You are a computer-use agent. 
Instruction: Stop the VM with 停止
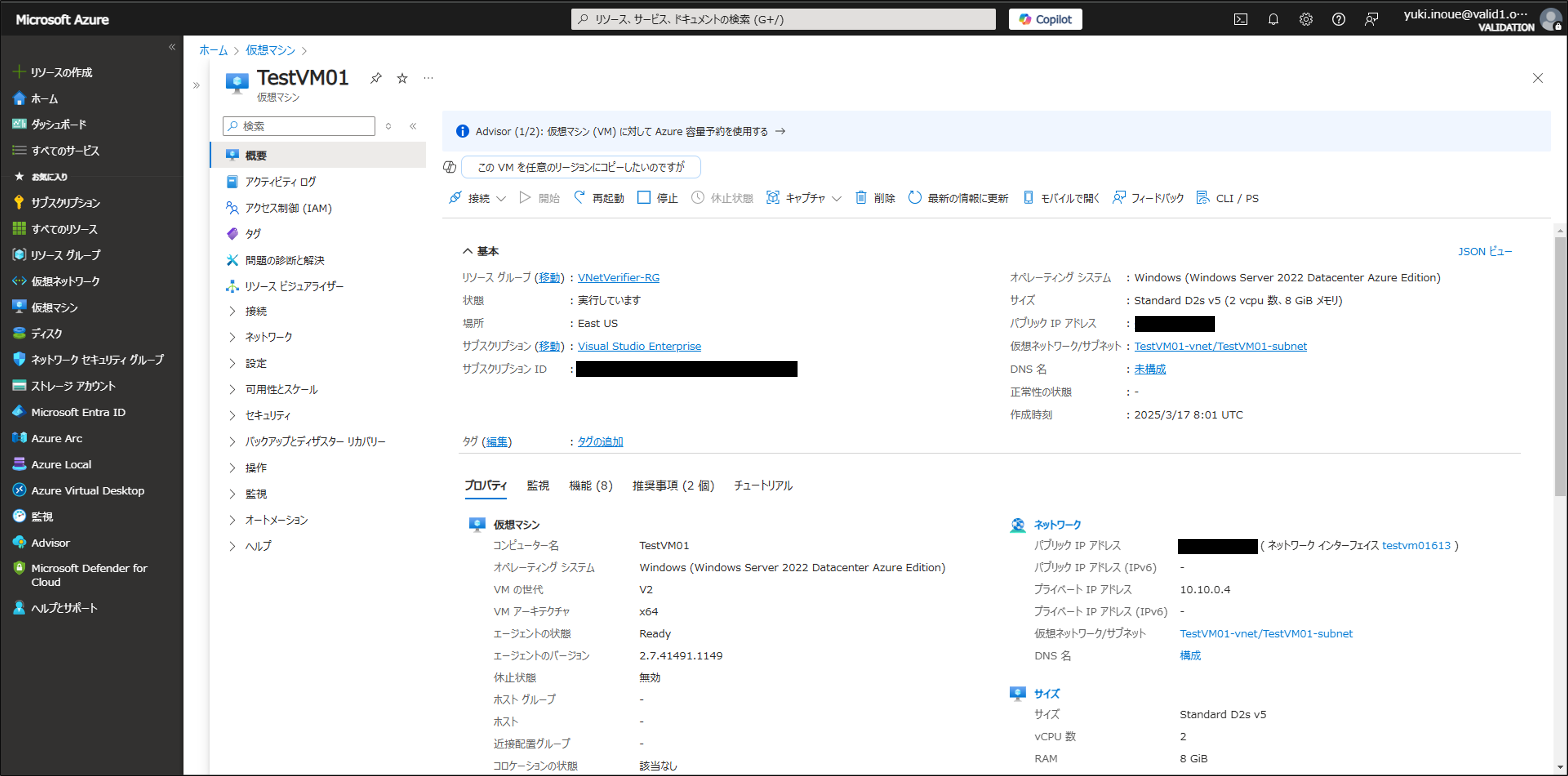657,198
